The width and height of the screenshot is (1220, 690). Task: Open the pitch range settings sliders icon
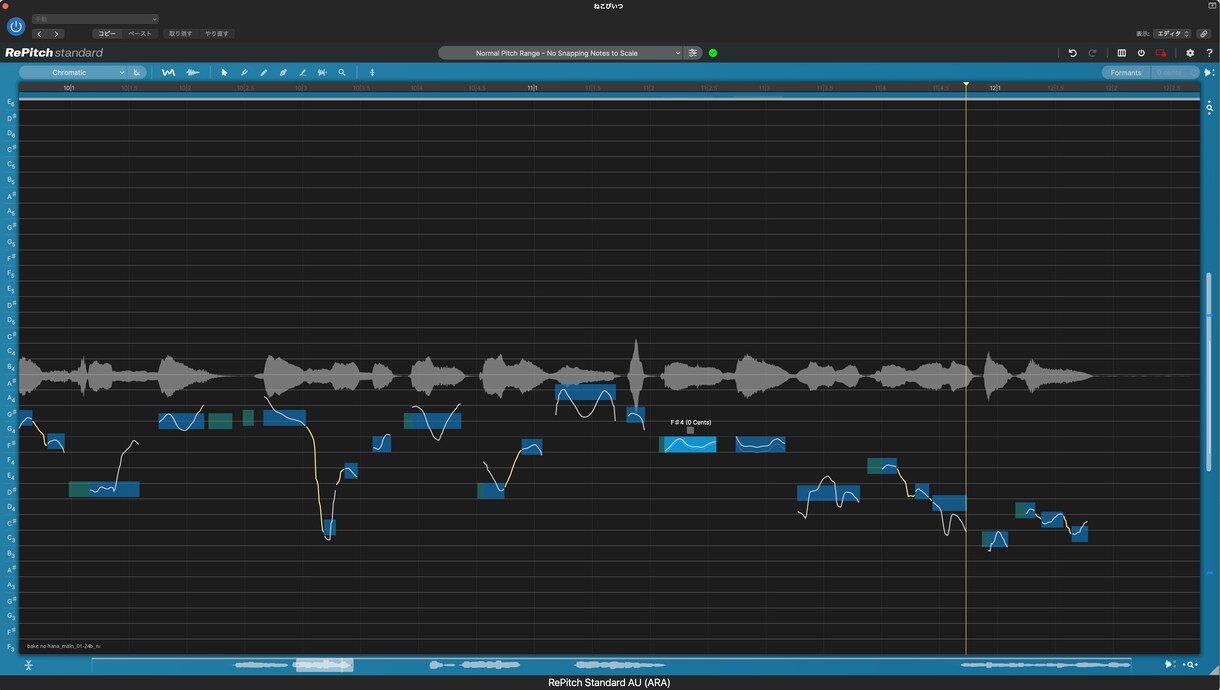click(x=693, y=53)
